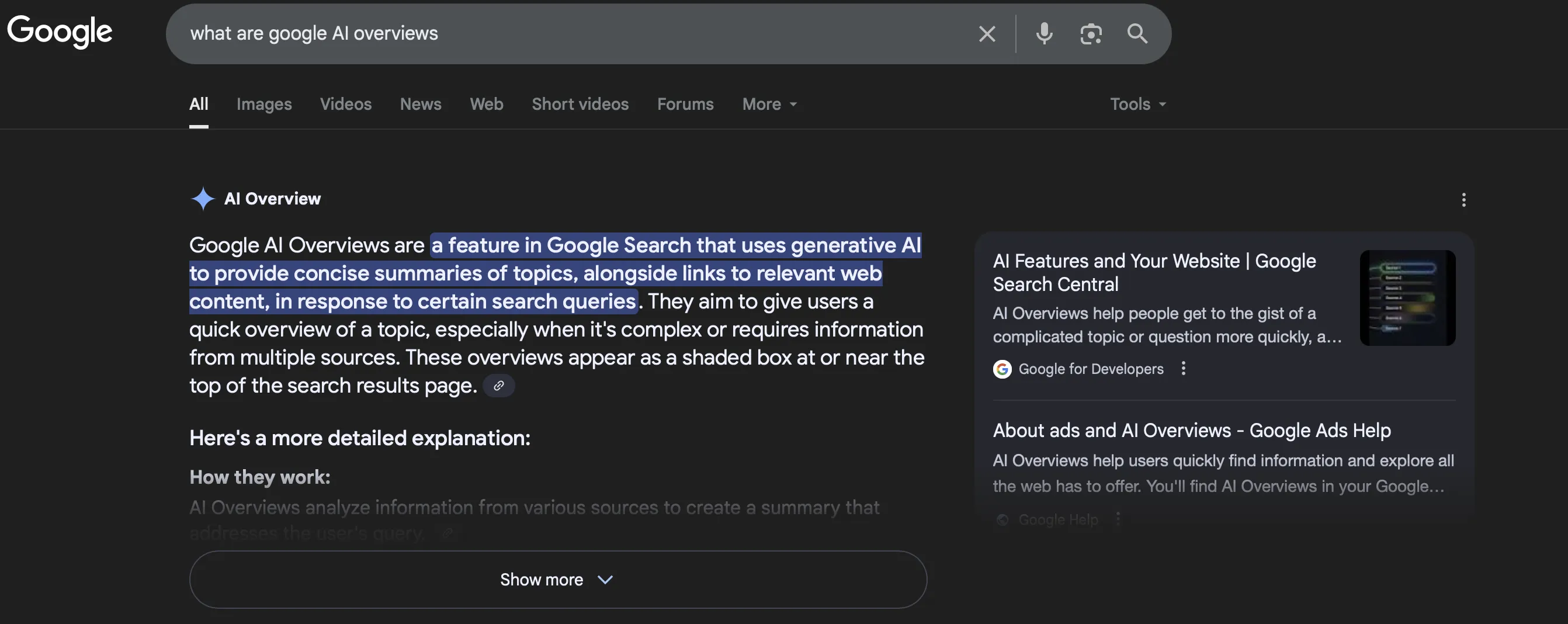Select the All tab
Image resolution: width=1568 pixels, height=624 pixels.
pos(199,104)
